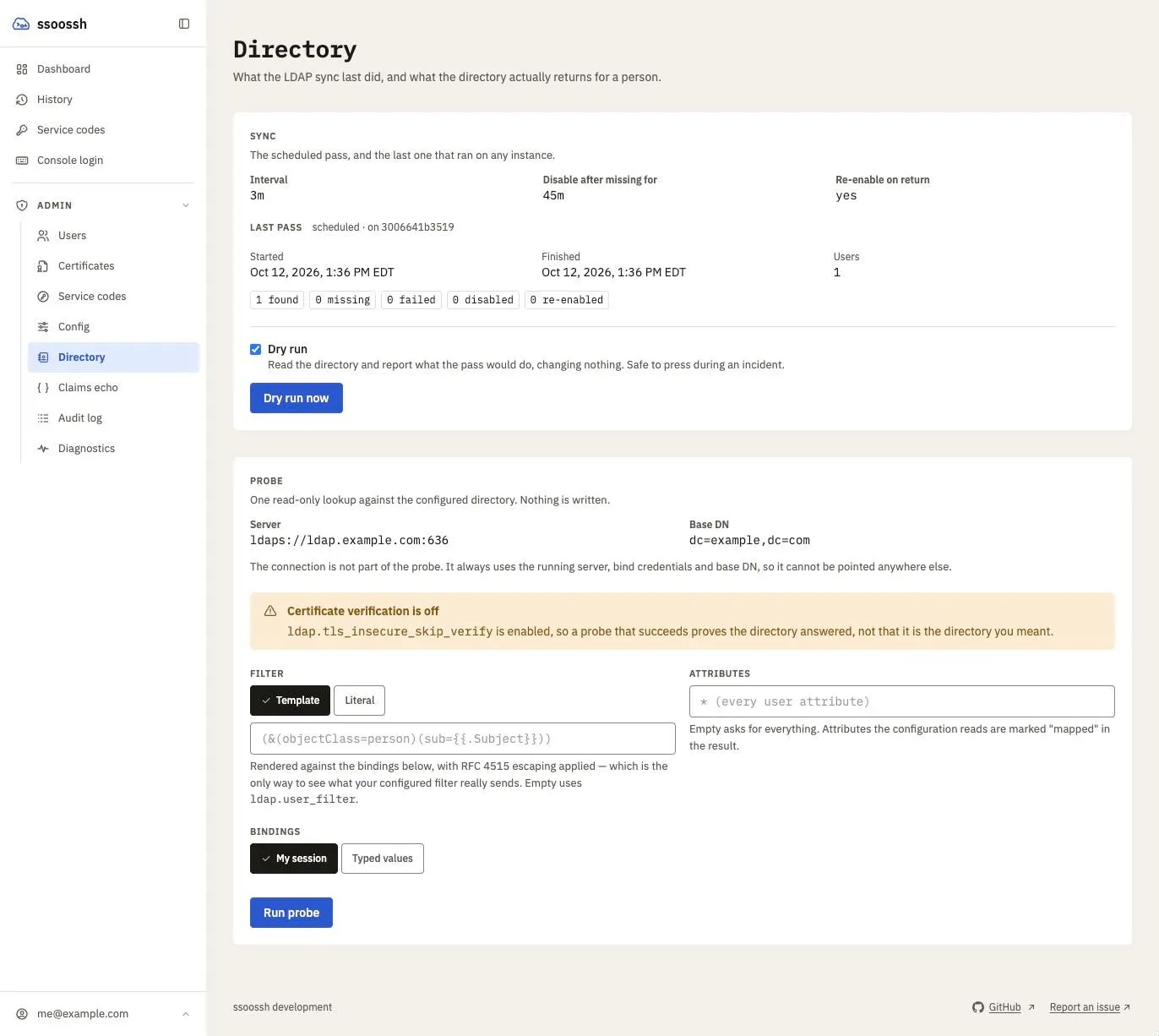The width and height of the screenshot is (1159, 1036).
Task: Open the Dashboard page
Action: pos(103,69)
